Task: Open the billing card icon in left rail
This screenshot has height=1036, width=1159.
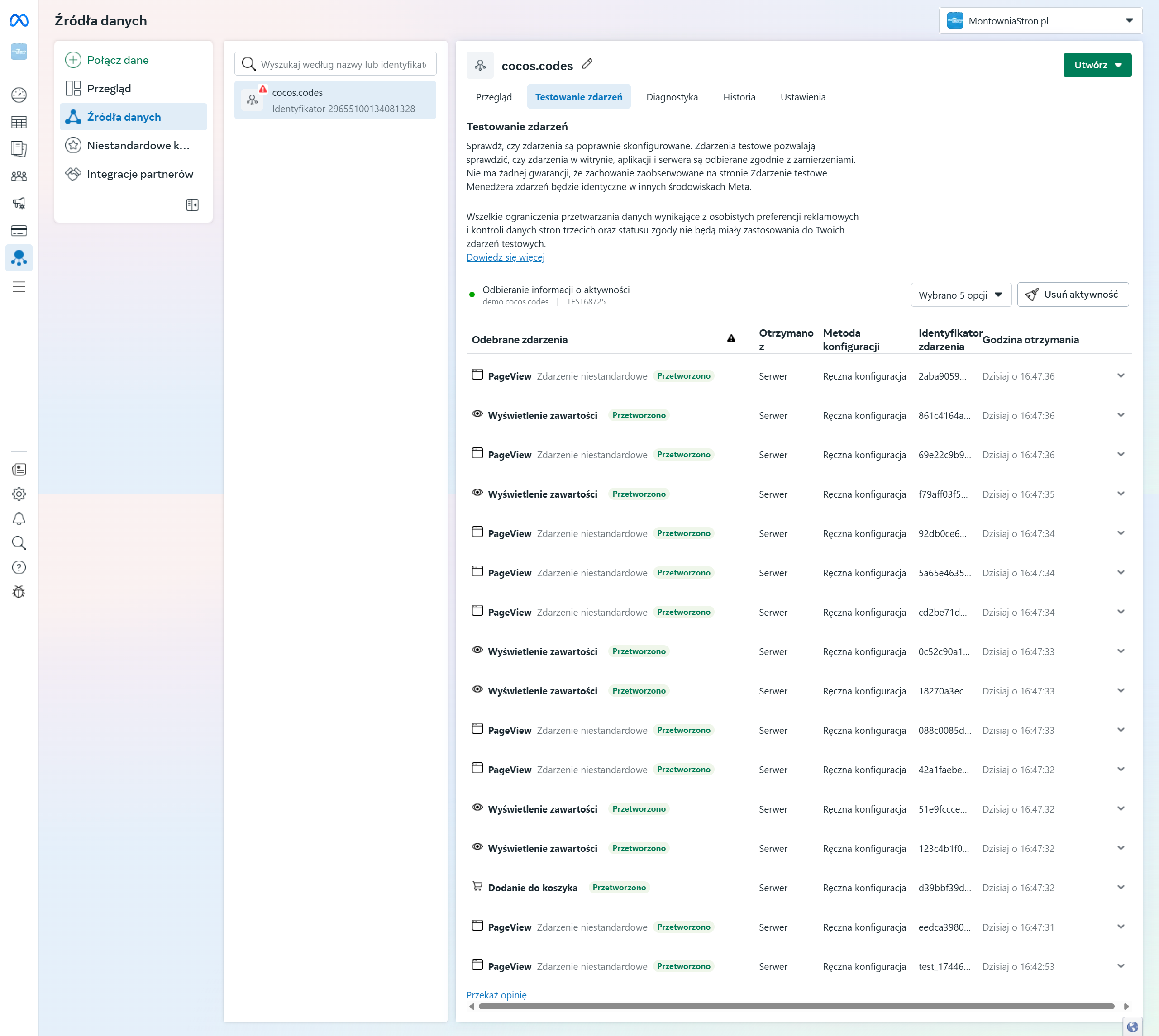Action: tap(19, 231)
